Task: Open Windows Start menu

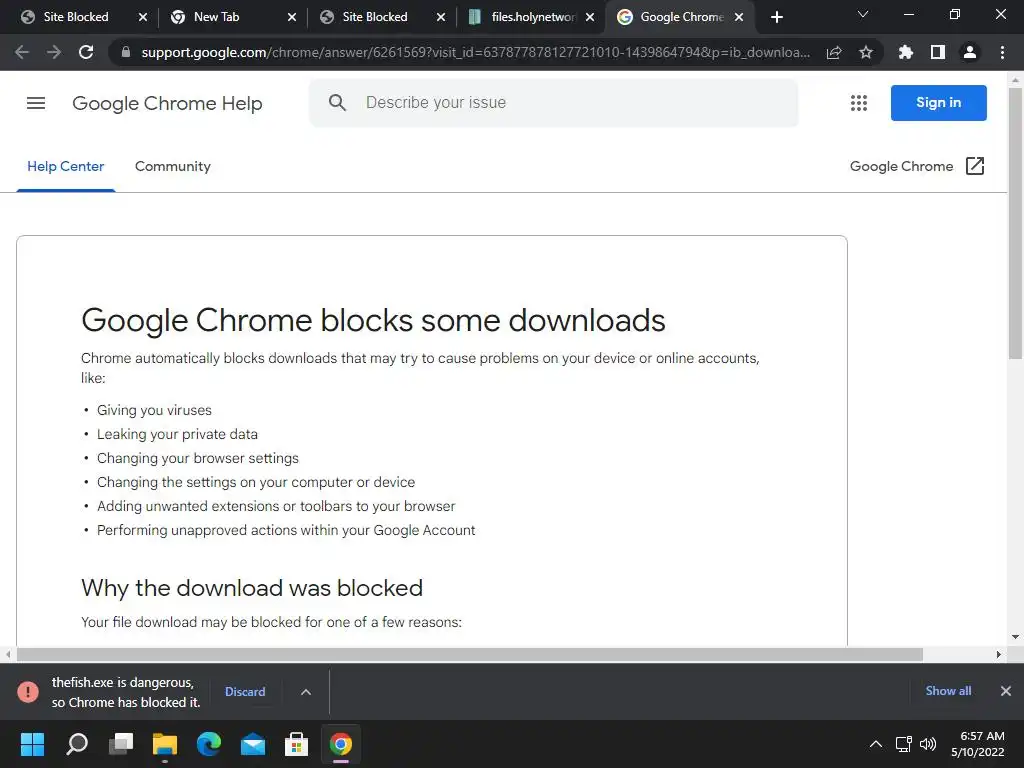Action: [32, 744]
